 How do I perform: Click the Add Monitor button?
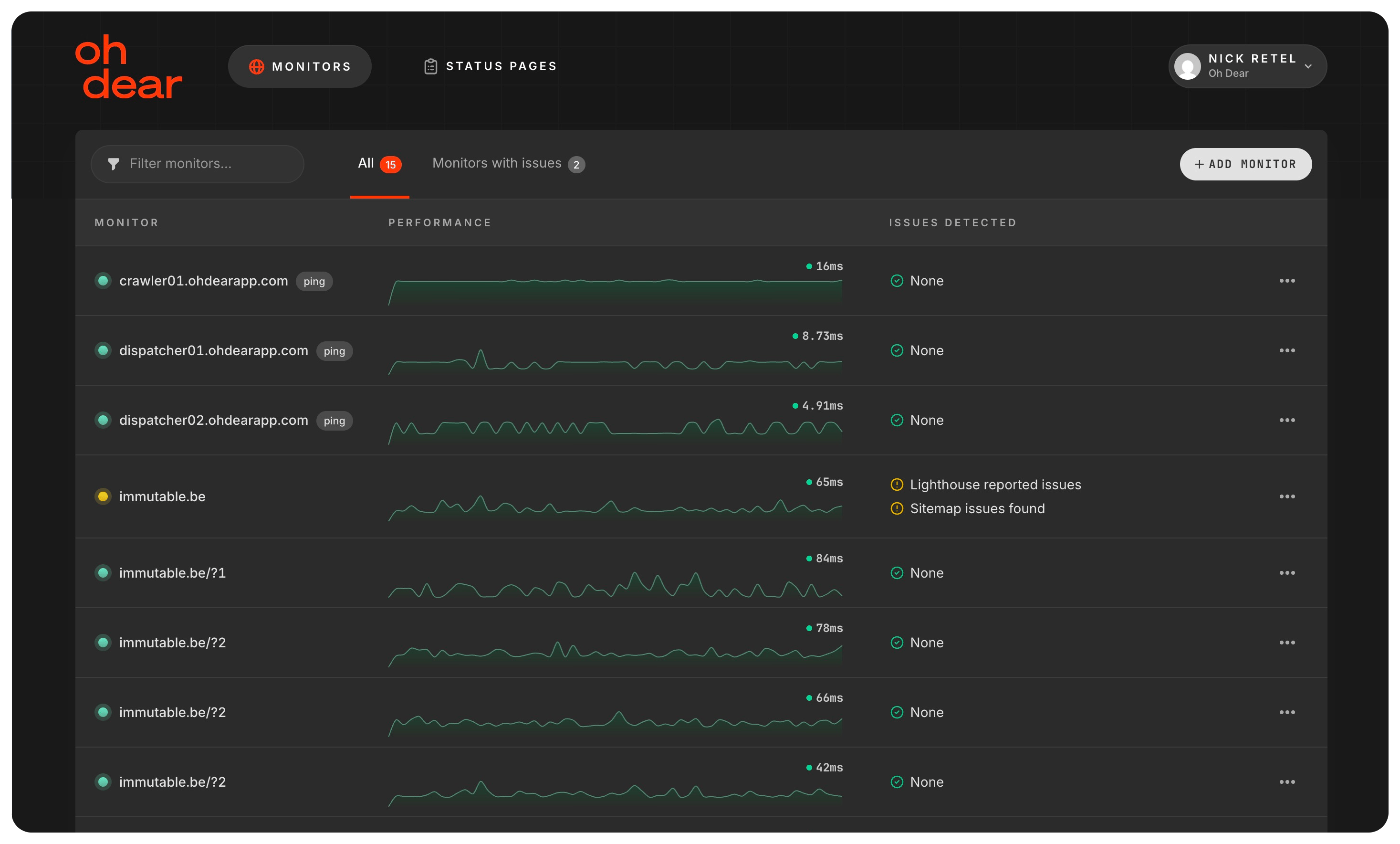click(1245, 164)
